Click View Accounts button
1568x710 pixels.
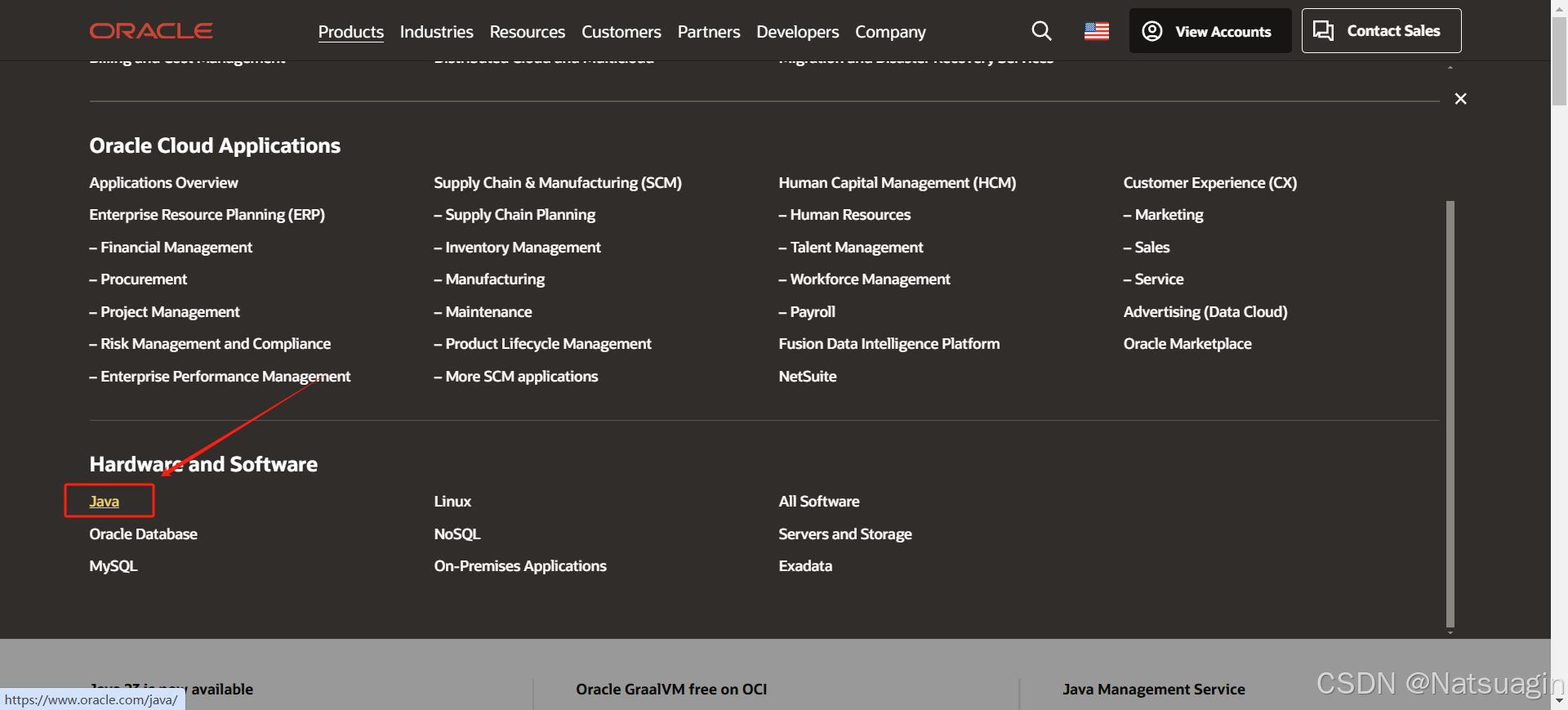point(1209,31)
